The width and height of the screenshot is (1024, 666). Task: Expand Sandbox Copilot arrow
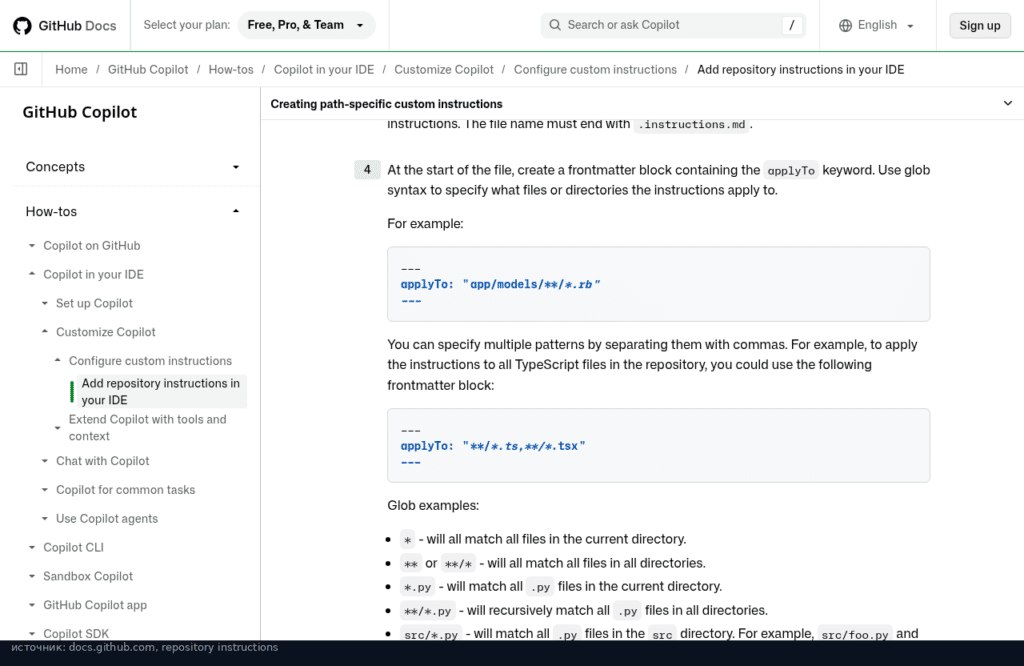coord(32,576)
